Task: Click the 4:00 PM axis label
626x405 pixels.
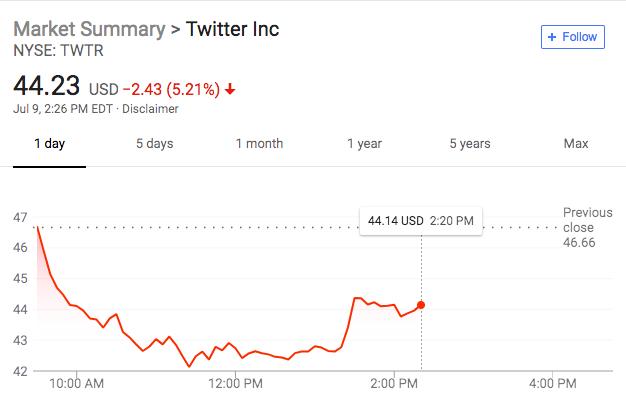Action: [552, 383]
